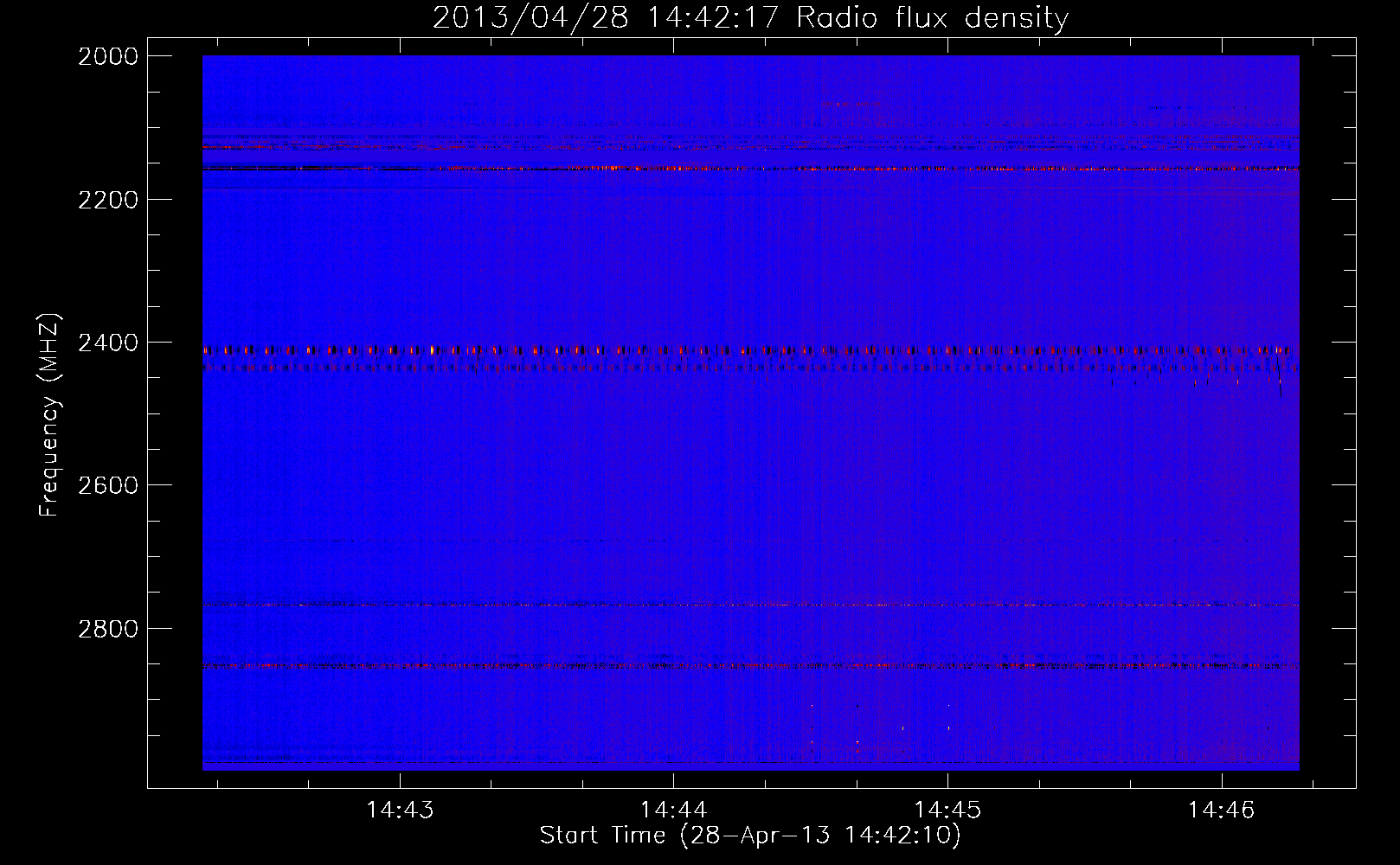Click the "Start Time (28-Apr-13 14:42:10)" label
Screen dimensions: 1400x865
pos(751,836)
